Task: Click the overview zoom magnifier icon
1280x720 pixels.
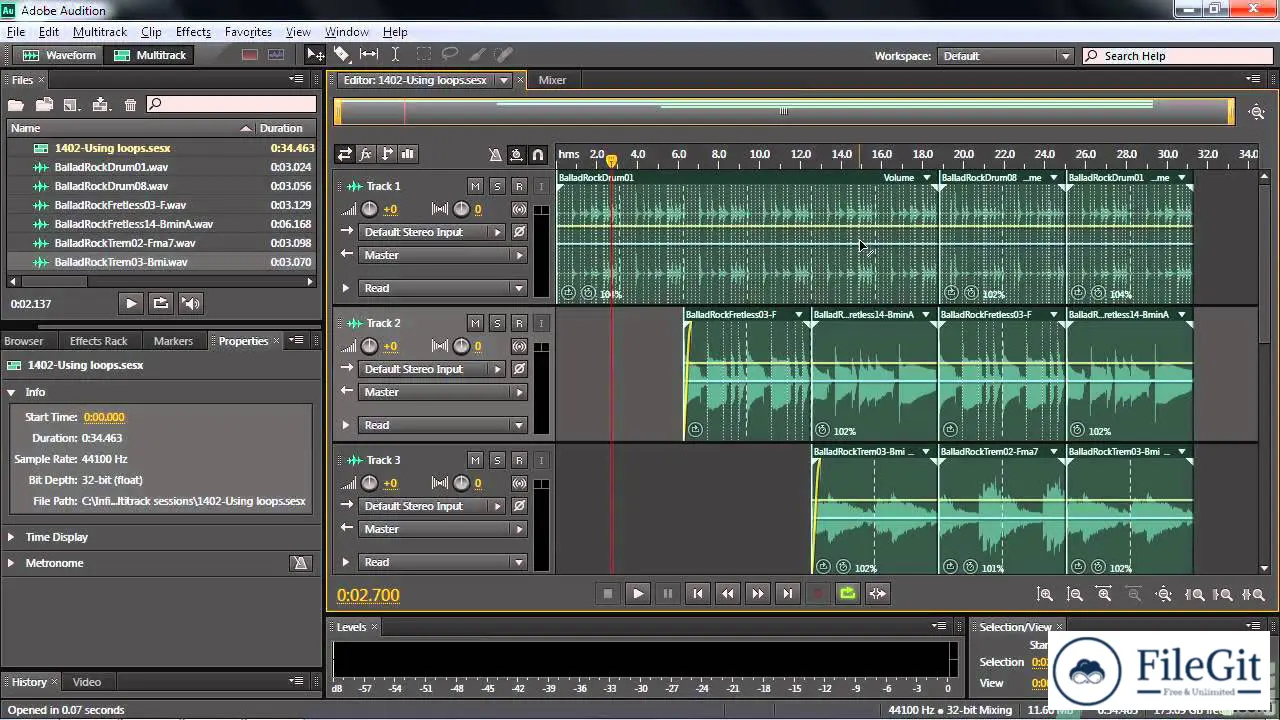Action: [x=1257, y=112]
